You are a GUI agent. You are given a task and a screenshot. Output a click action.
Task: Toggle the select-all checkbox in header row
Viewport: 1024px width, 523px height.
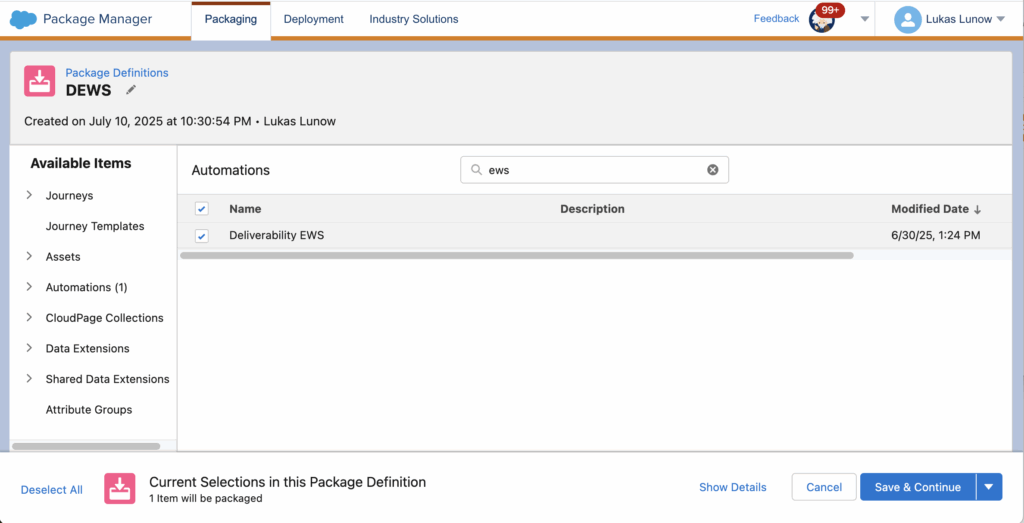point(202,209)
